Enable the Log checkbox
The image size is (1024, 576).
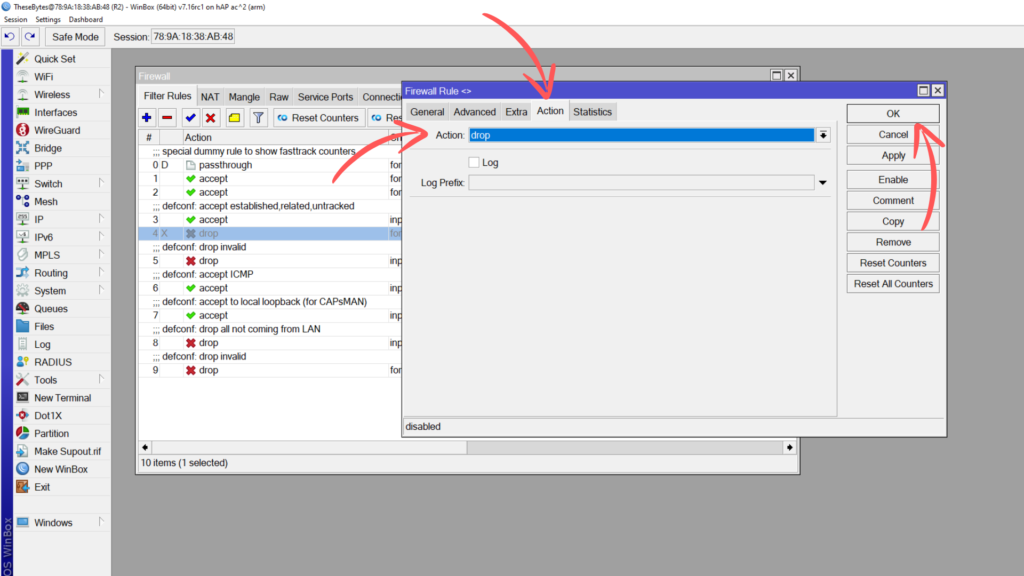(474, 162)
